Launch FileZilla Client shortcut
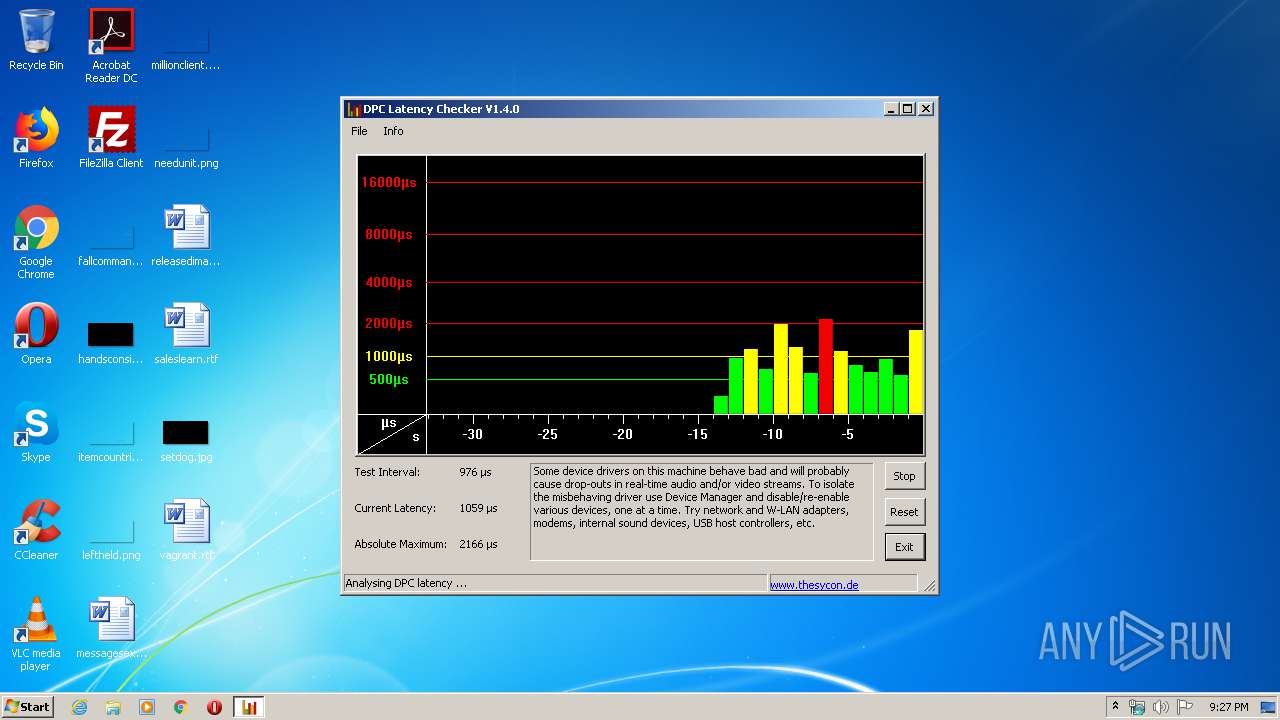The height and width of the screenshot is (720, 1280). [111, 138]
